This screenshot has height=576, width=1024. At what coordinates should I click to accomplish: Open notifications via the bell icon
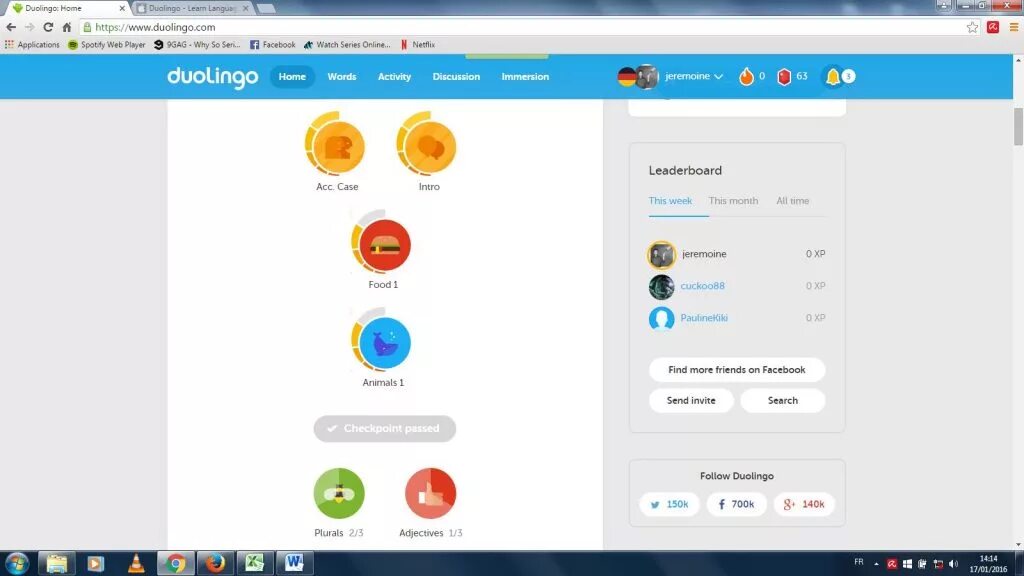tap(833, 75)
